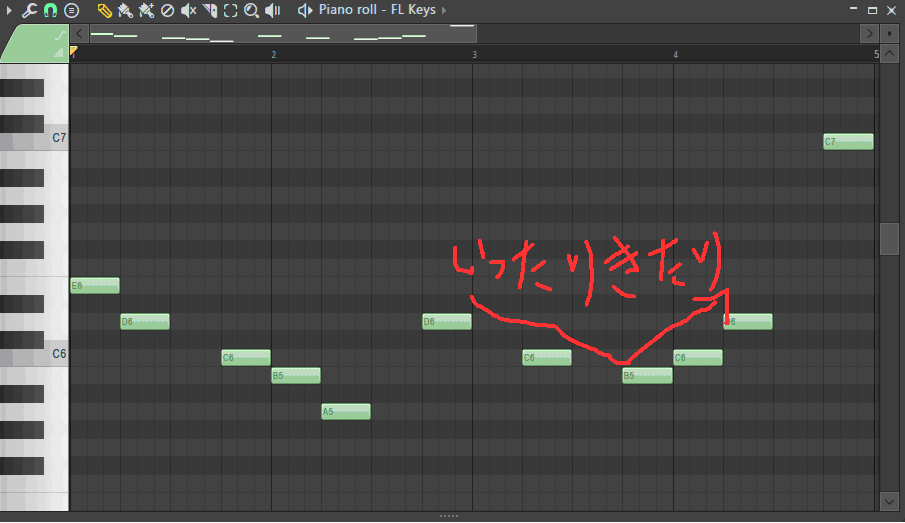Select the Slice blade tool
The width and height of the screenshot is (905, 523).
[210, 10]
